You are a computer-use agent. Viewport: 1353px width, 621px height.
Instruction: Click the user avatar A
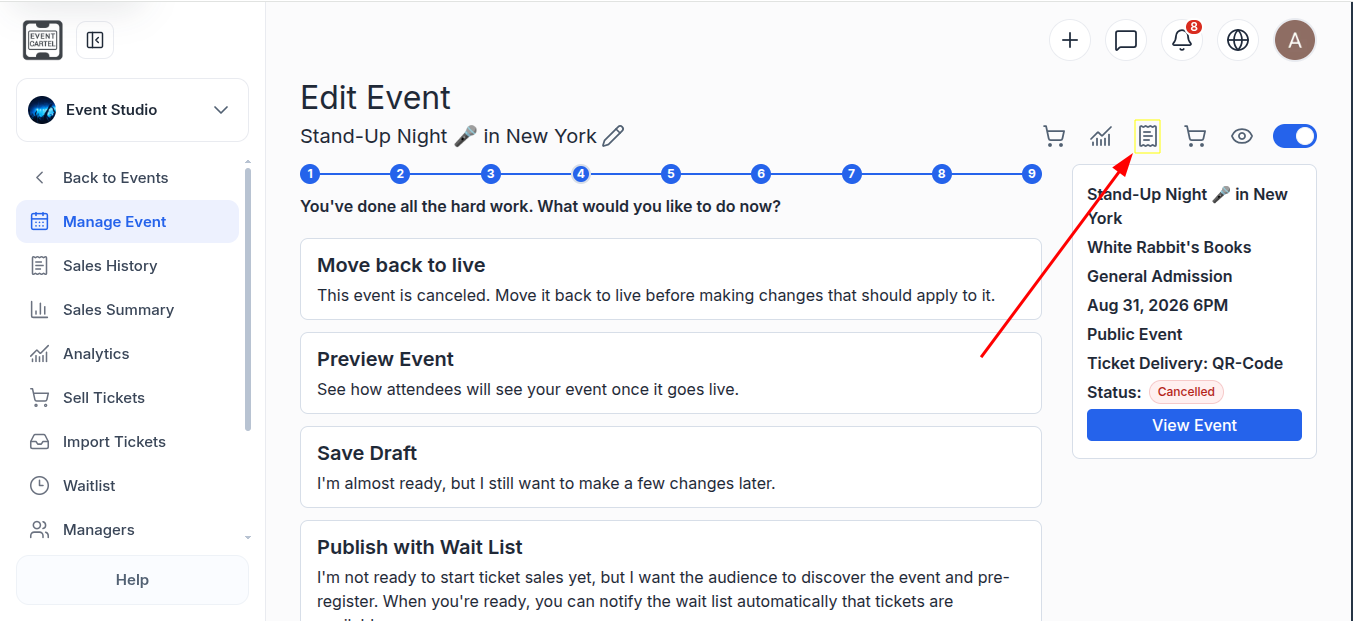1295,40
